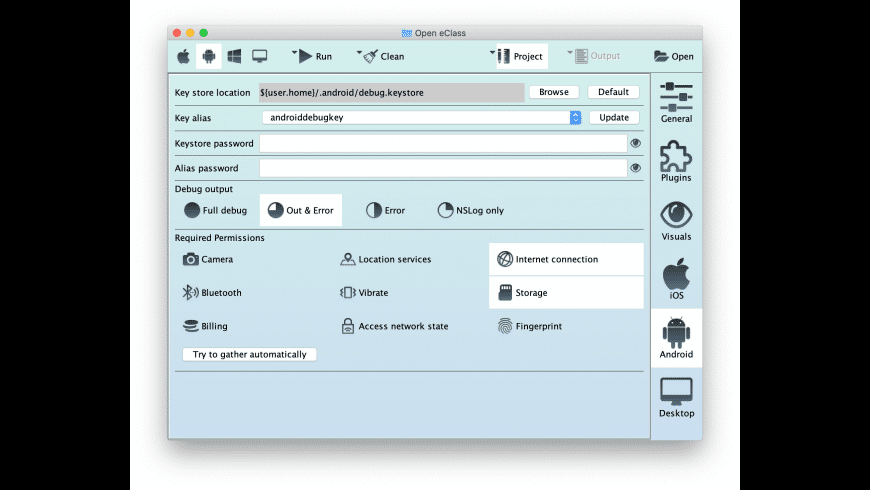
Task: Select Error debug output level
Action: point(385,210)
